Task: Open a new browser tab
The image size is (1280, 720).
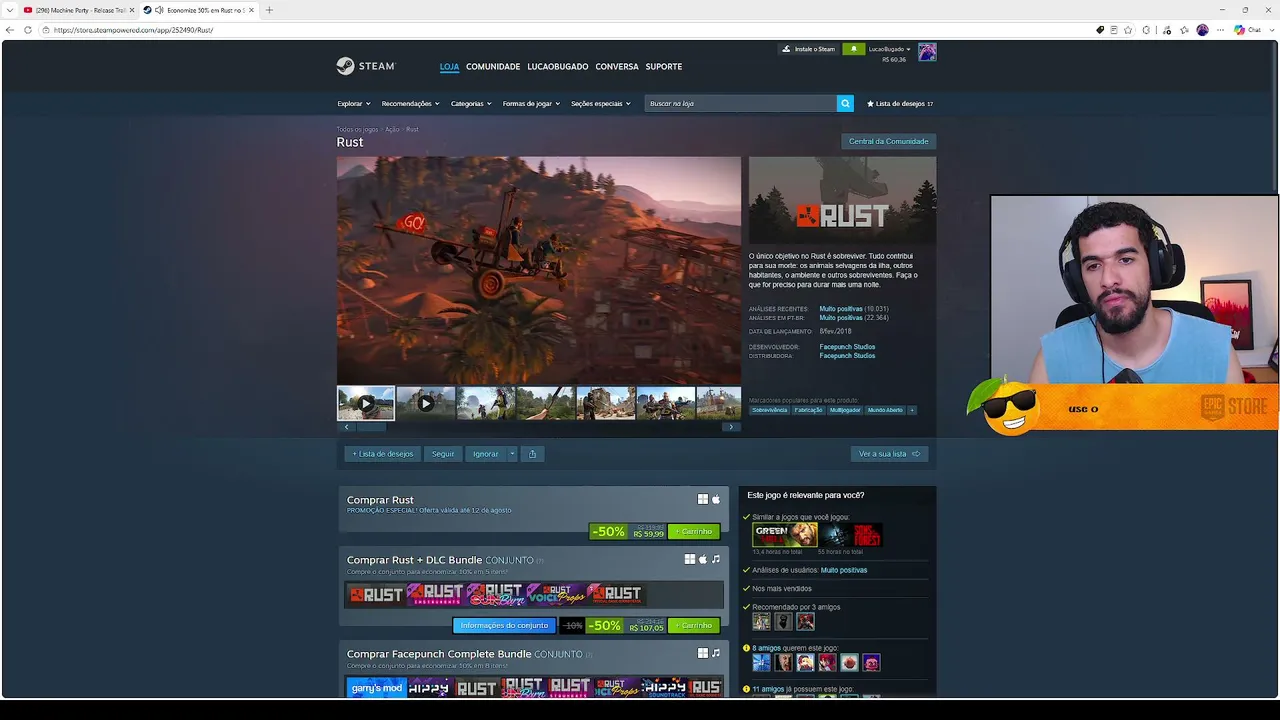Action: click(x=269, y=10)
